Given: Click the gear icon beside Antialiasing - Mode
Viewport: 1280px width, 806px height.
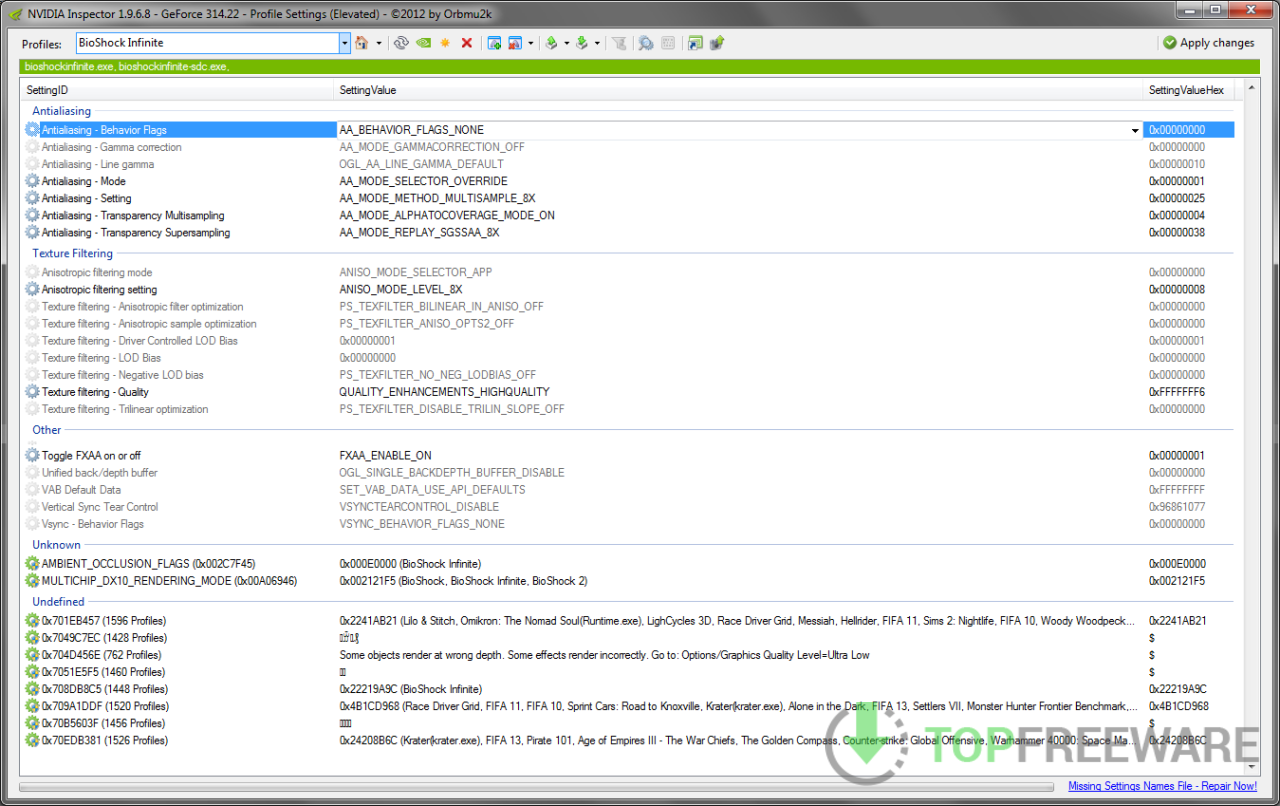Looking at the screenshot, I should click(32, 181).
